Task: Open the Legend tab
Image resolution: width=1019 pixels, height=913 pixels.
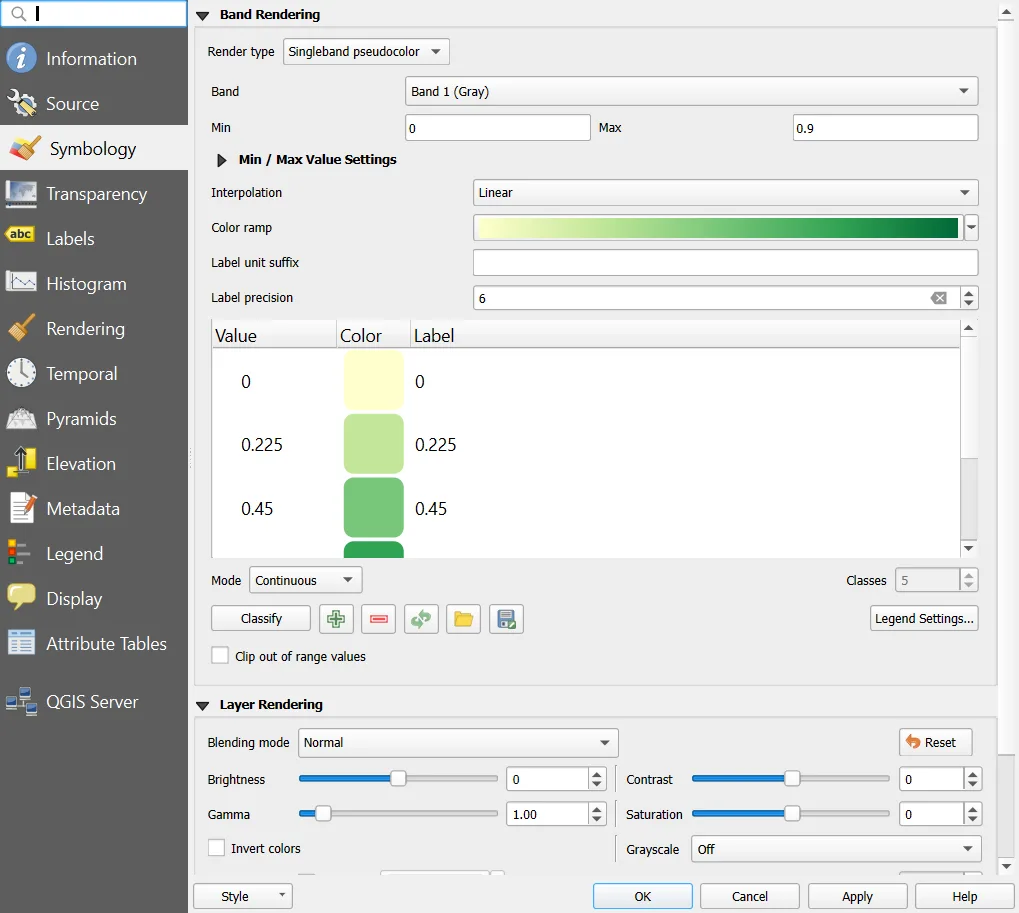Action: pyautogui.click(x=94, y=554)
